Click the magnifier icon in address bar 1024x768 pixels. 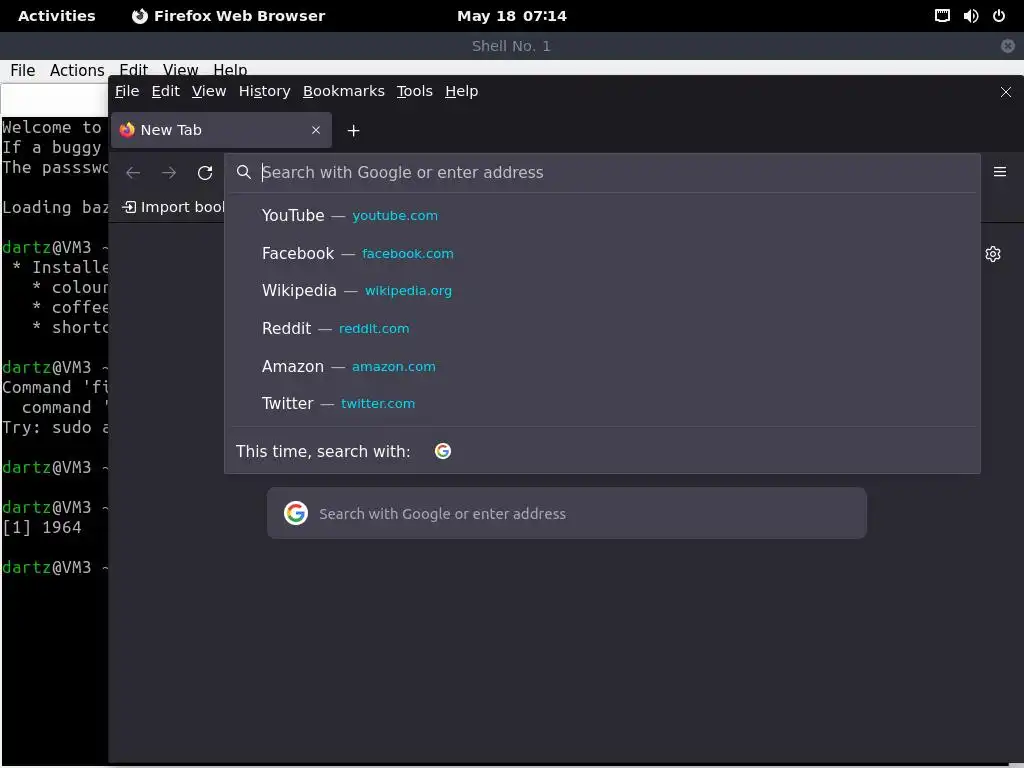tap(244, 172)
